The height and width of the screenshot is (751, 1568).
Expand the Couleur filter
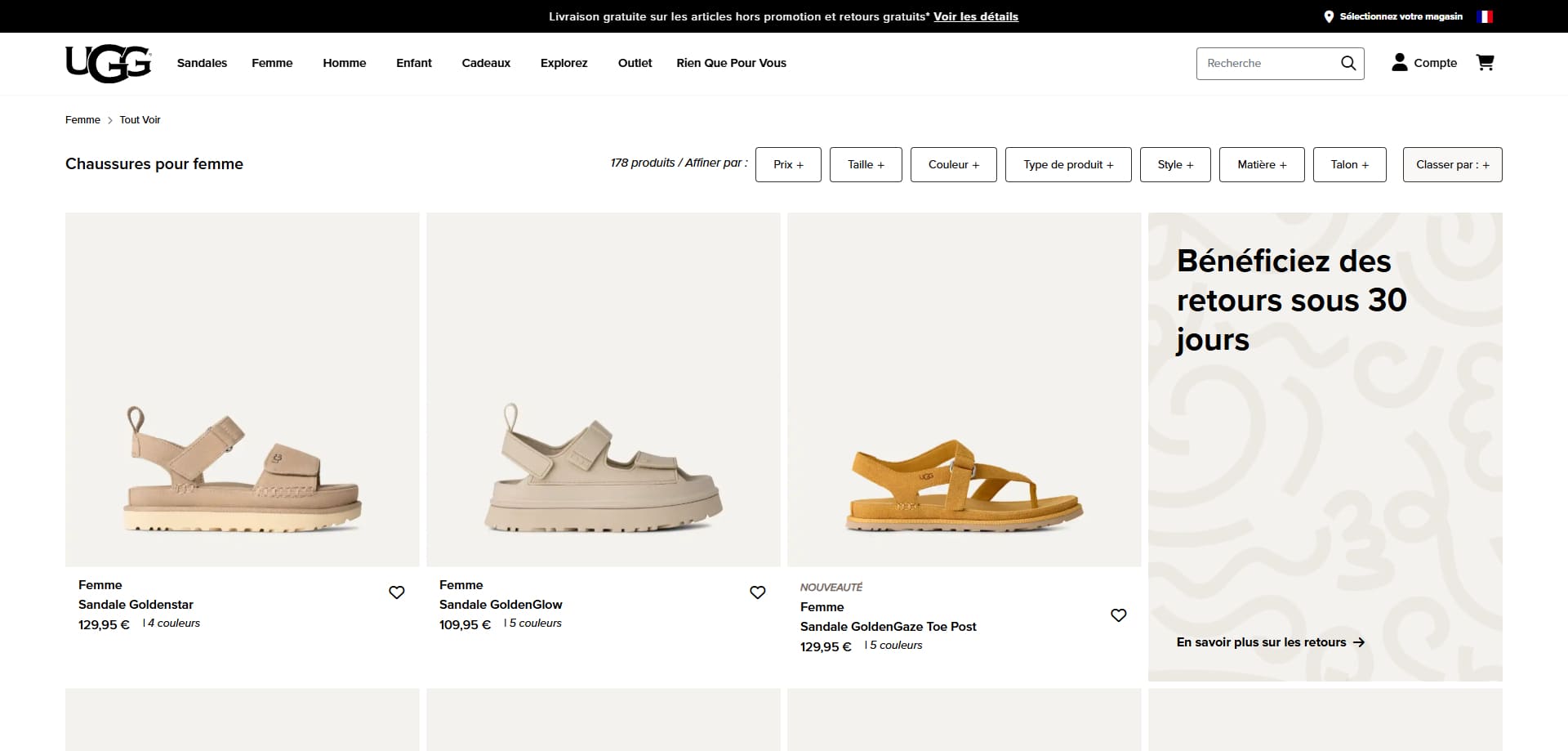tap(954, 164)
